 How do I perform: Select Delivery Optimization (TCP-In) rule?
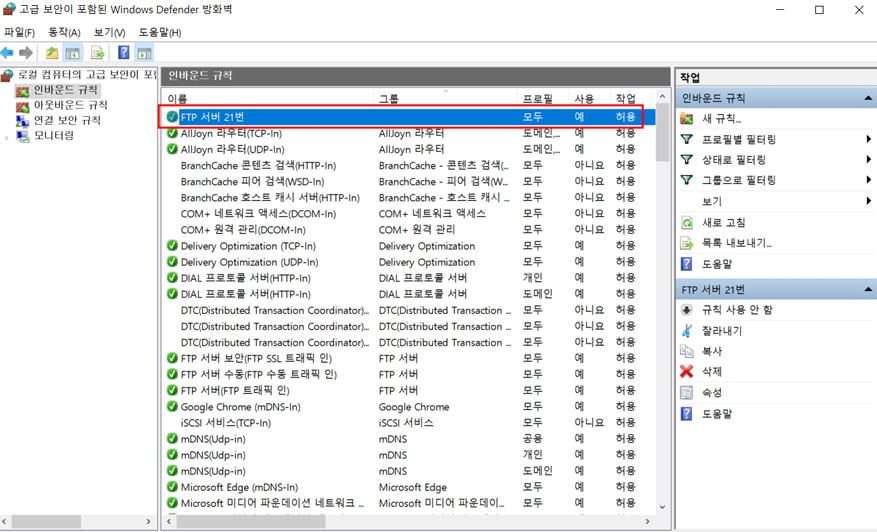tap(408, 246)
